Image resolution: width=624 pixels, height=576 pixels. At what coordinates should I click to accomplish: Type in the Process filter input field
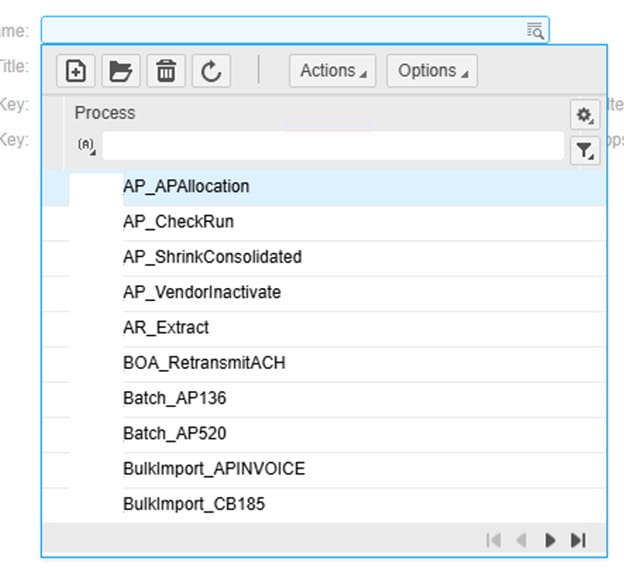point(332,147)
